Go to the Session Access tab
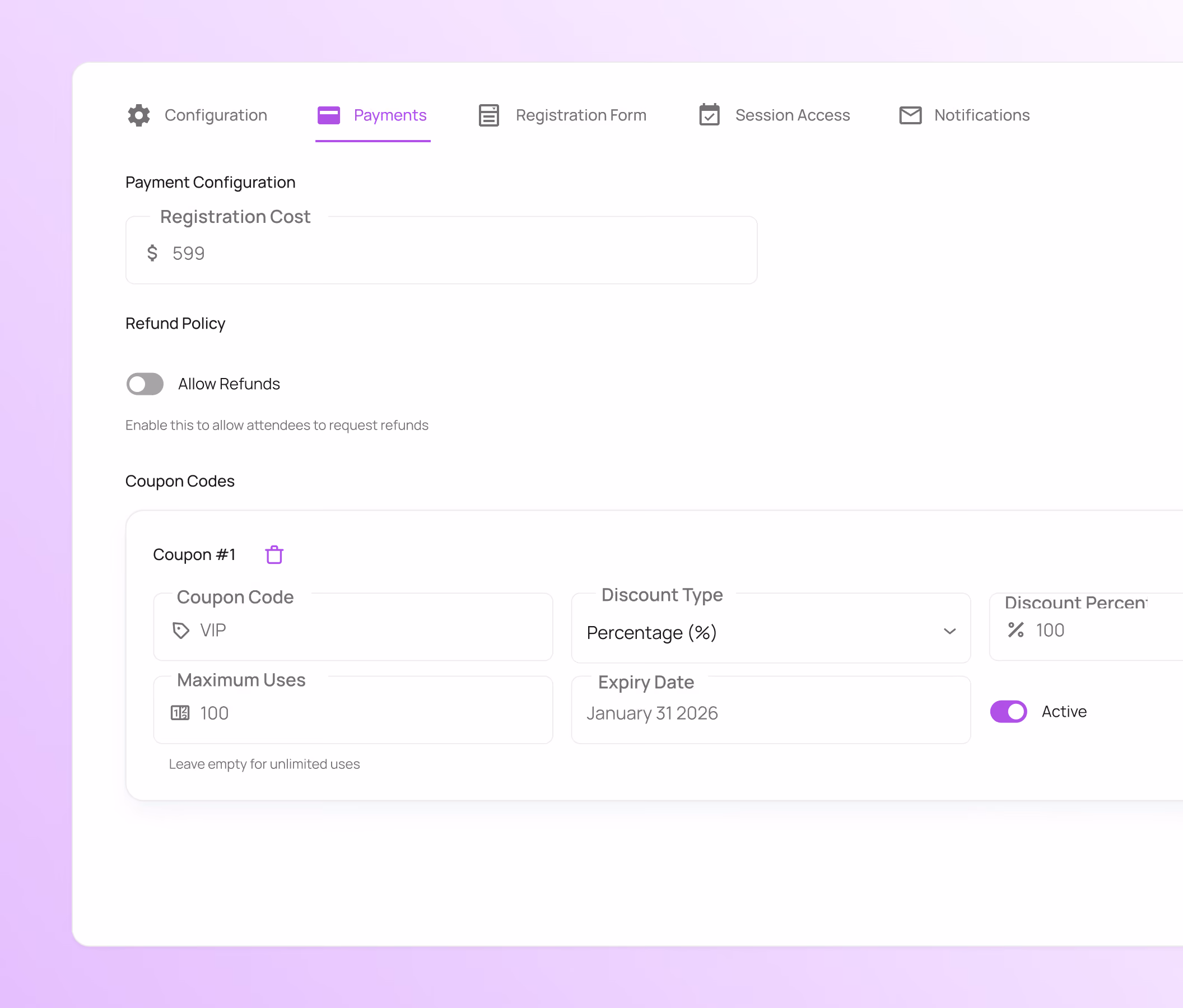The height and width of the screenshot is (1008, 1183). pos(775,115)
